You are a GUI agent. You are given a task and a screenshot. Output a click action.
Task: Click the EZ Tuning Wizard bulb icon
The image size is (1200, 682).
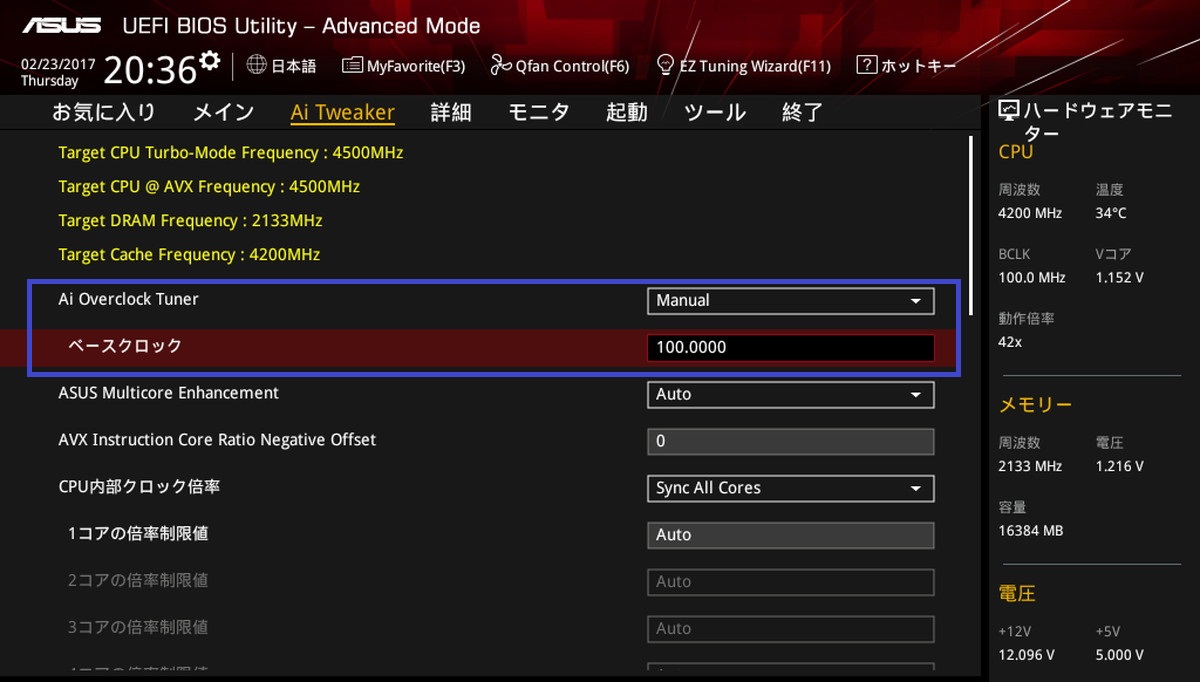tap(665, 66)
